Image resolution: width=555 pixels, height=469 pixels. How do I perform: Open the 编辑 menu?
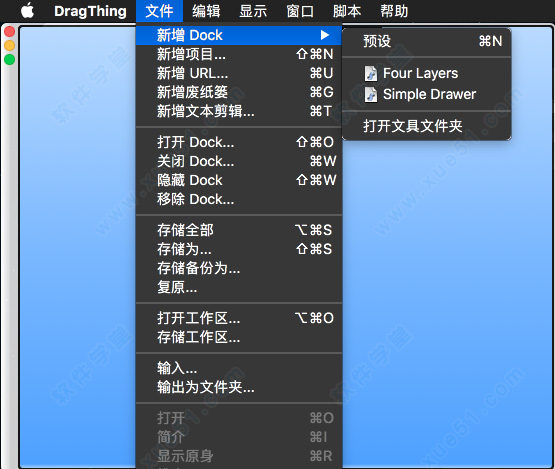click(206, 11)
